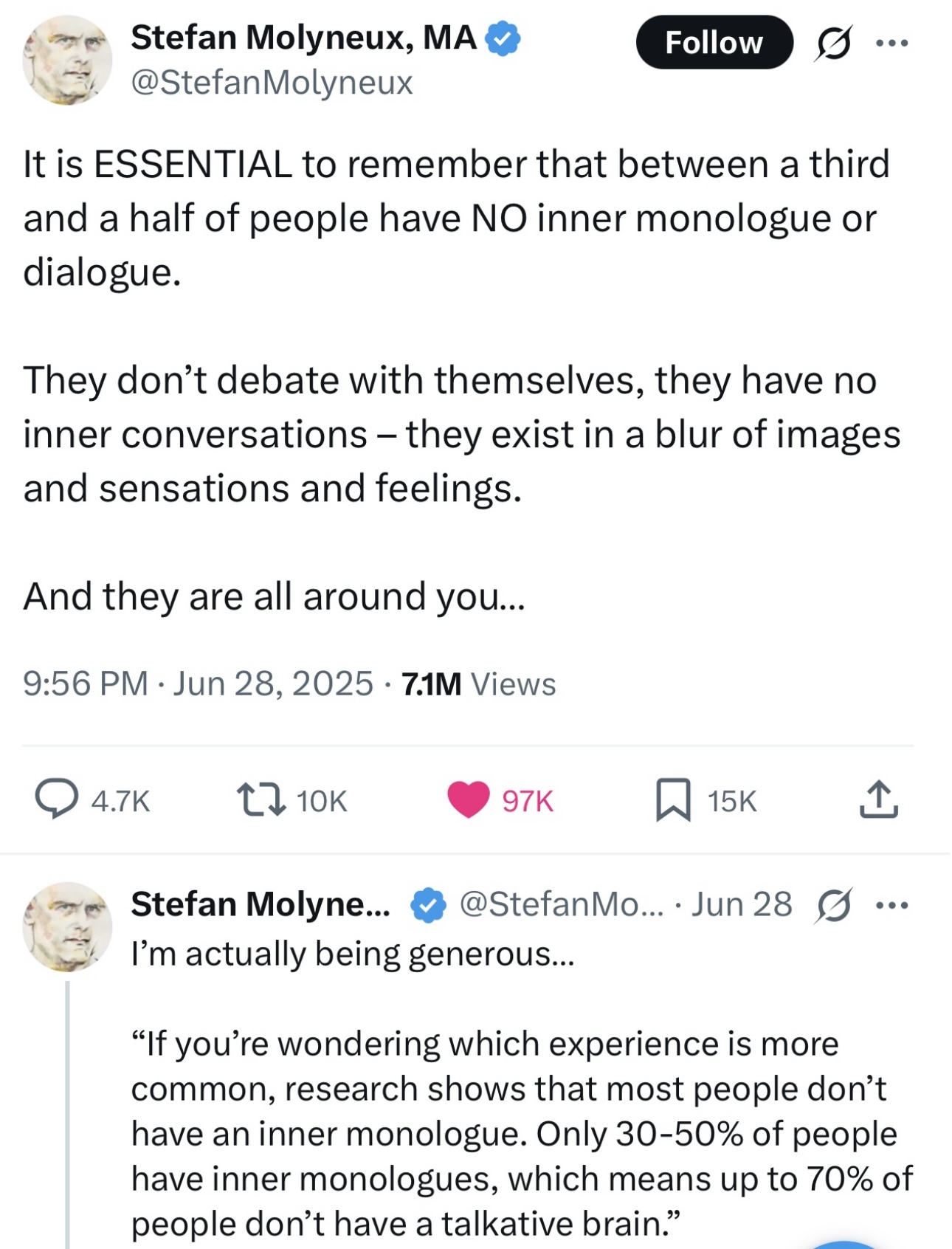Open three-dot menu on the reply tweet
Viewport: 952px width, 1249px height.
click(x=892, y=905)
